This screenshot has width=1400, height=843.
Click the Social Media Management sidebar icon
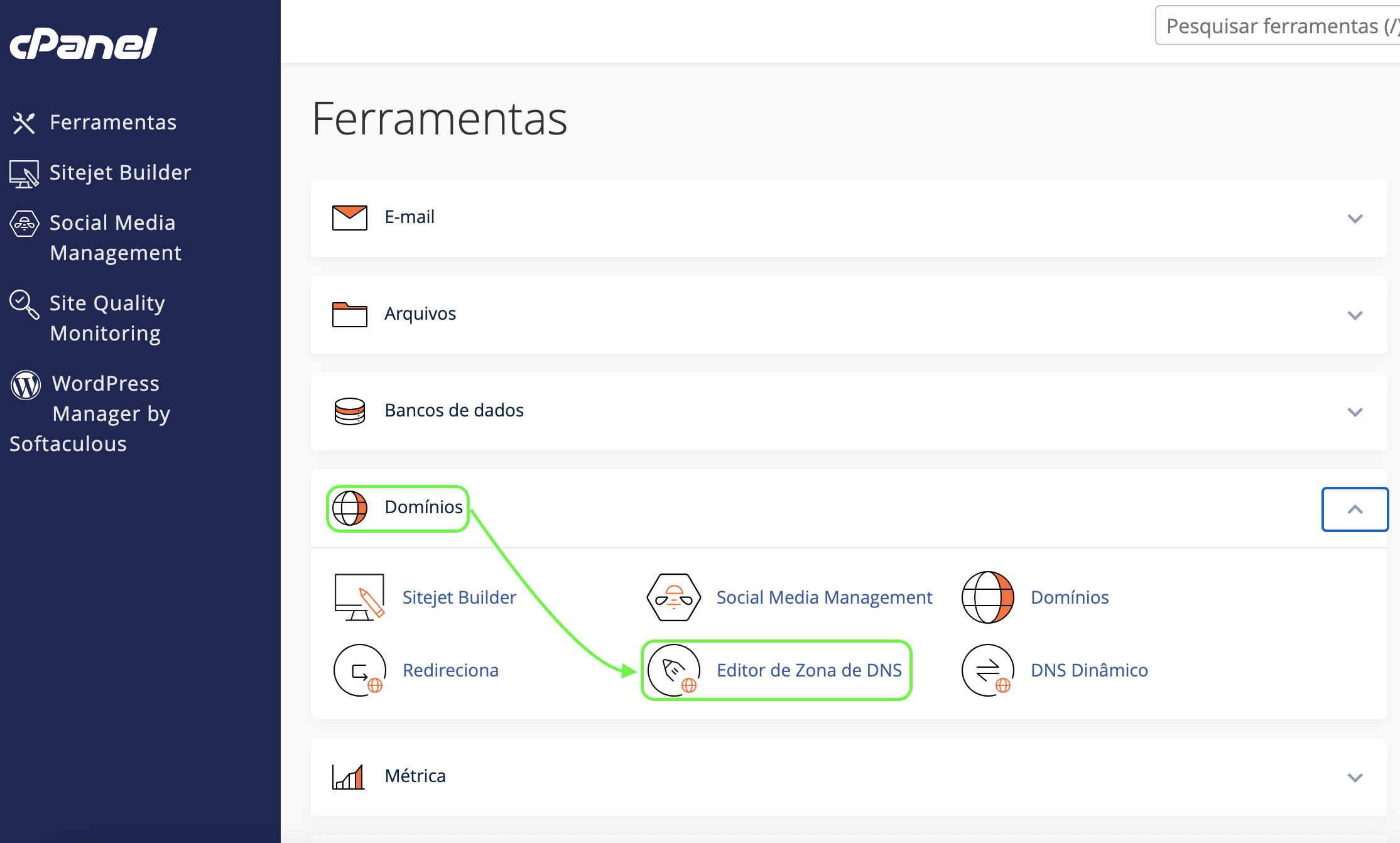(24, 224)
